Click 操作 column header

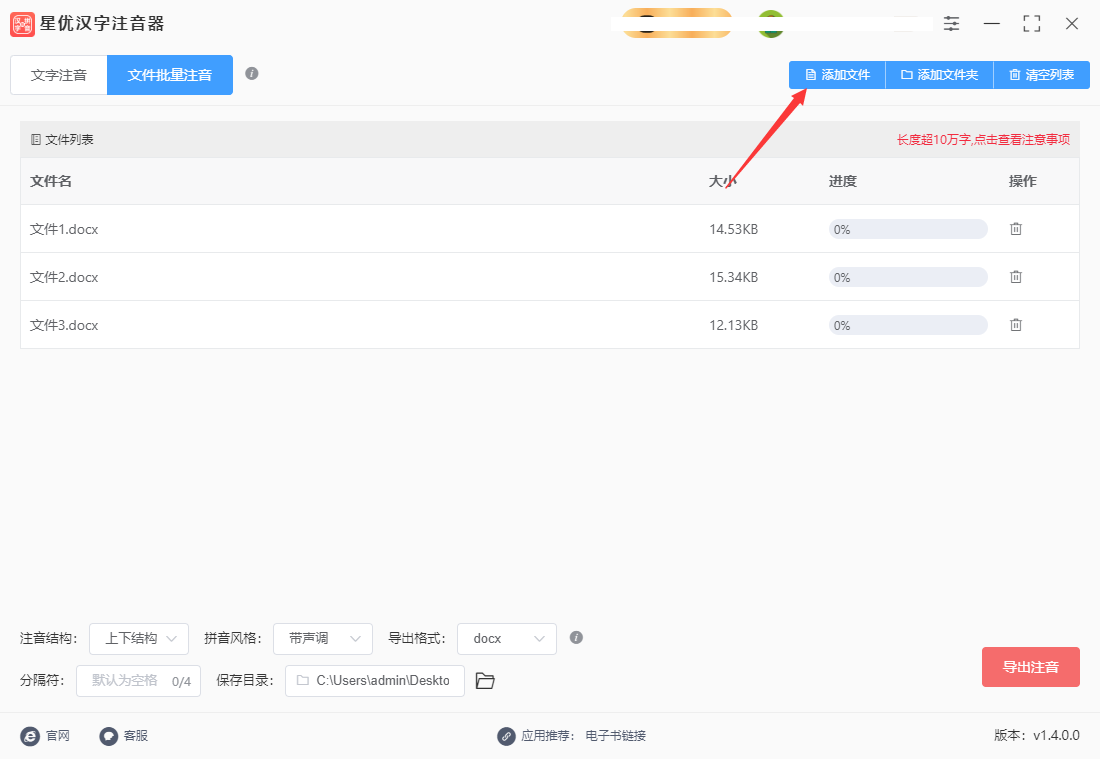coord(1023,181)
